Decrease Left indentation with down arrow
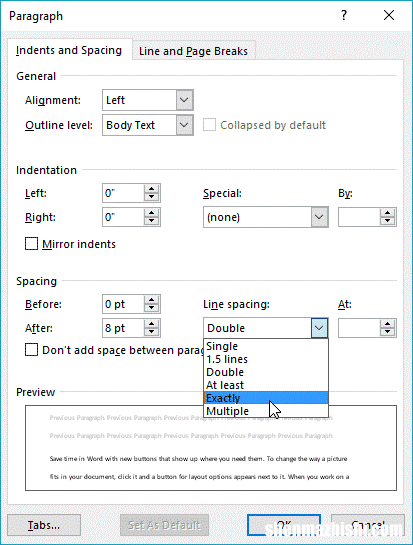The image size is (413, 545). click(152, 197)
